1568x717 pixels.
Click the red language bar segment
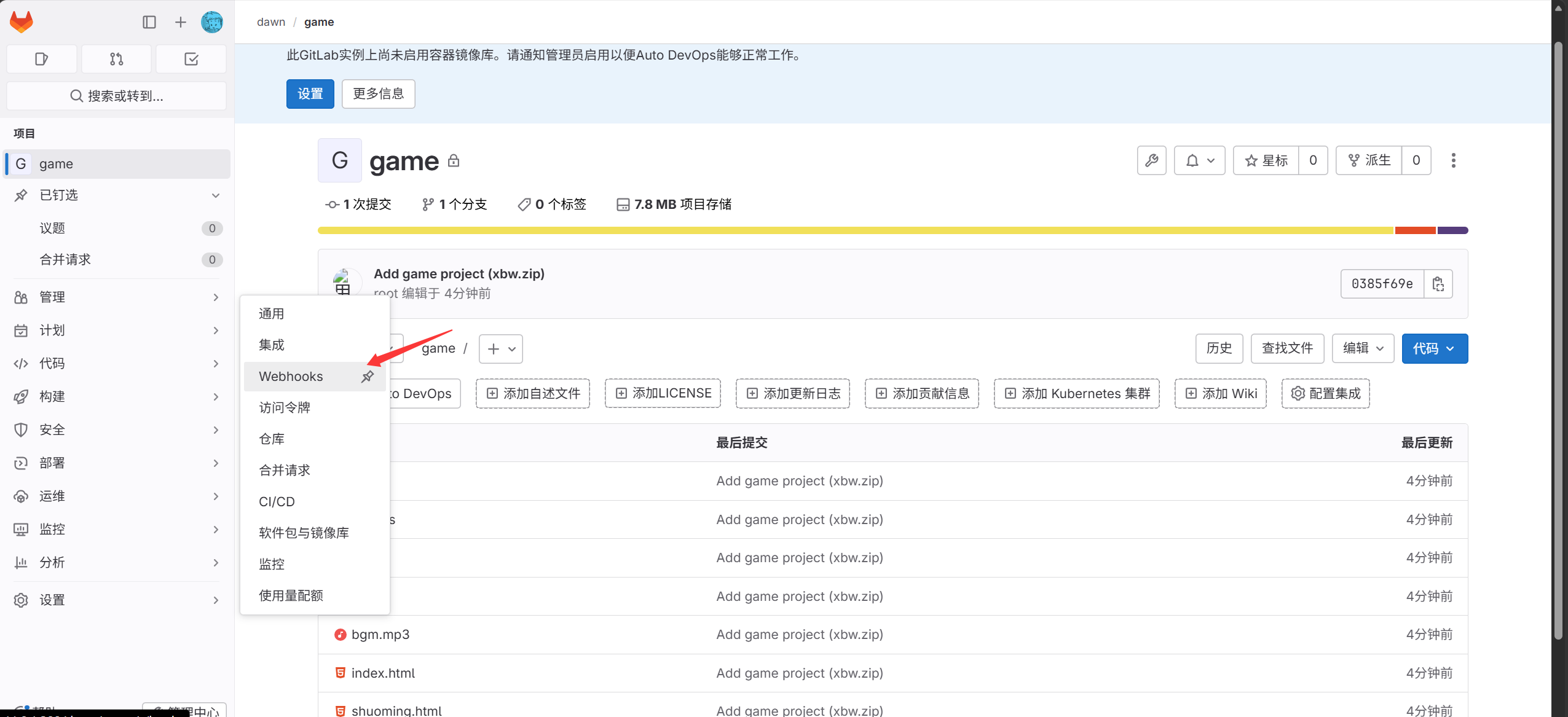(1415, 230)
